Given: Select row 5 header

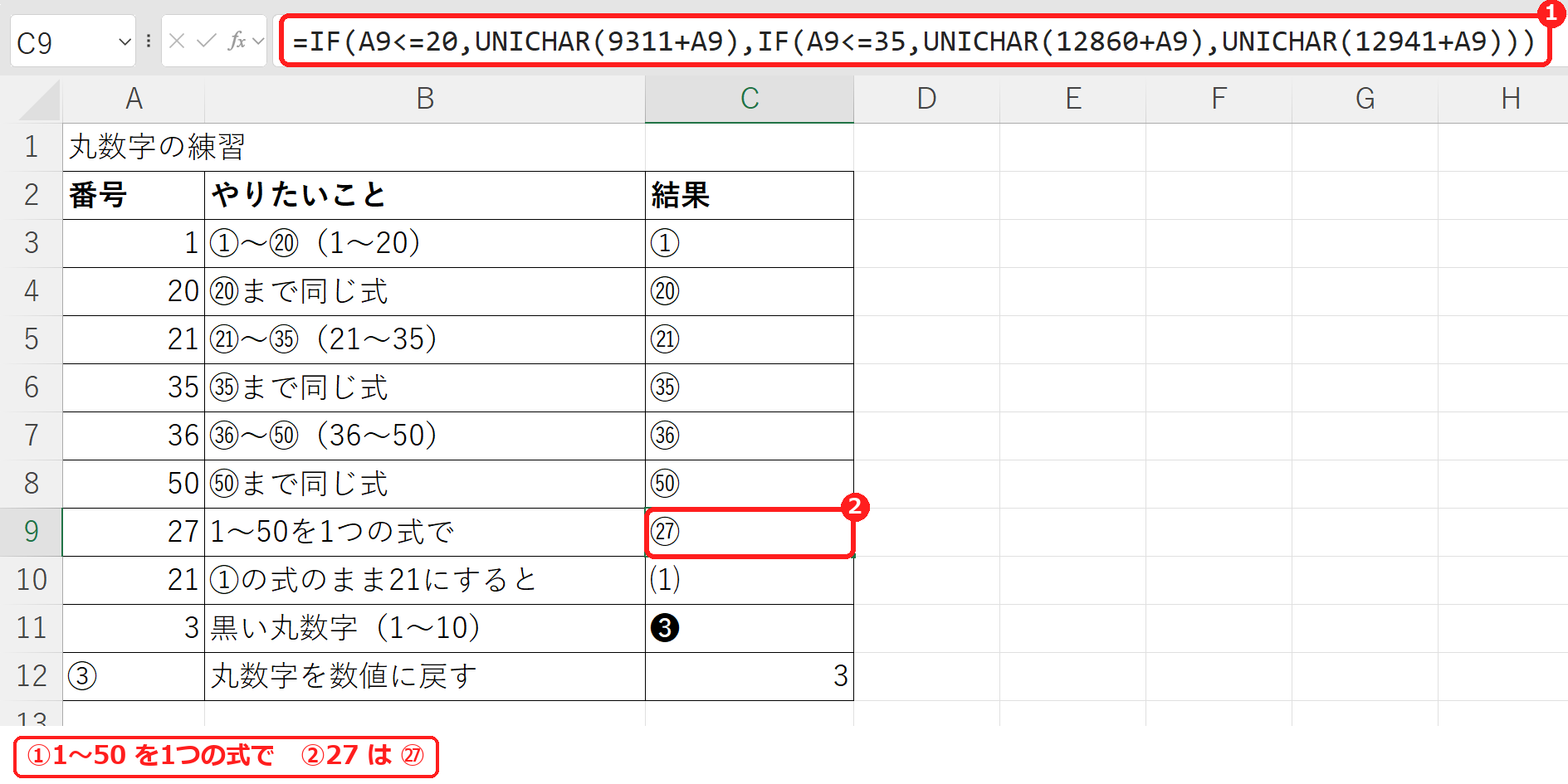Looking at the screenshot, I should pos(32,340).
